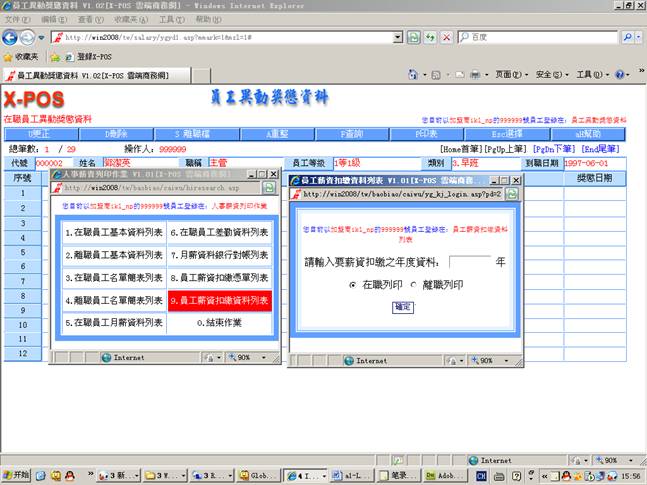Choose 0.結束作業 to exit the report menu
647x485 pixels.
[x=218, y=323]
